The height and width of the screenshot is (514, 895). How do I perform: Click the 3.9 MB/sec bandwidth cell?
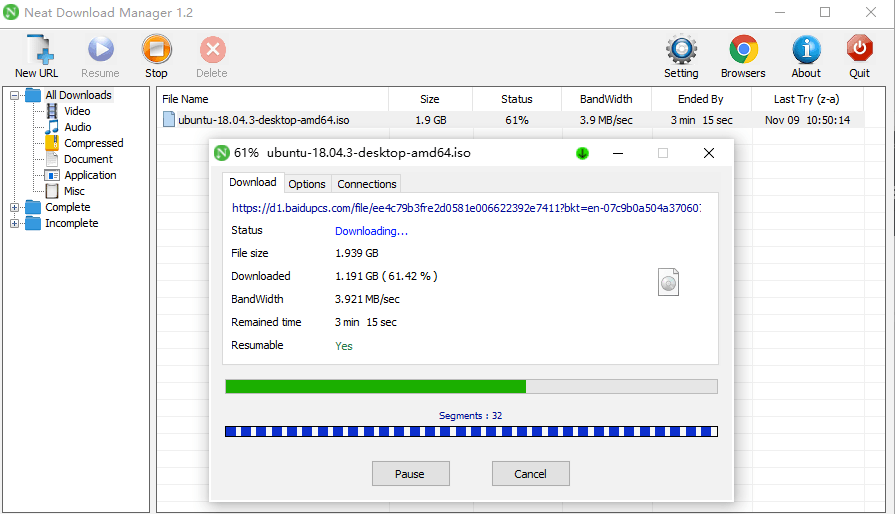pyautogui.click(x=606, y=120)
